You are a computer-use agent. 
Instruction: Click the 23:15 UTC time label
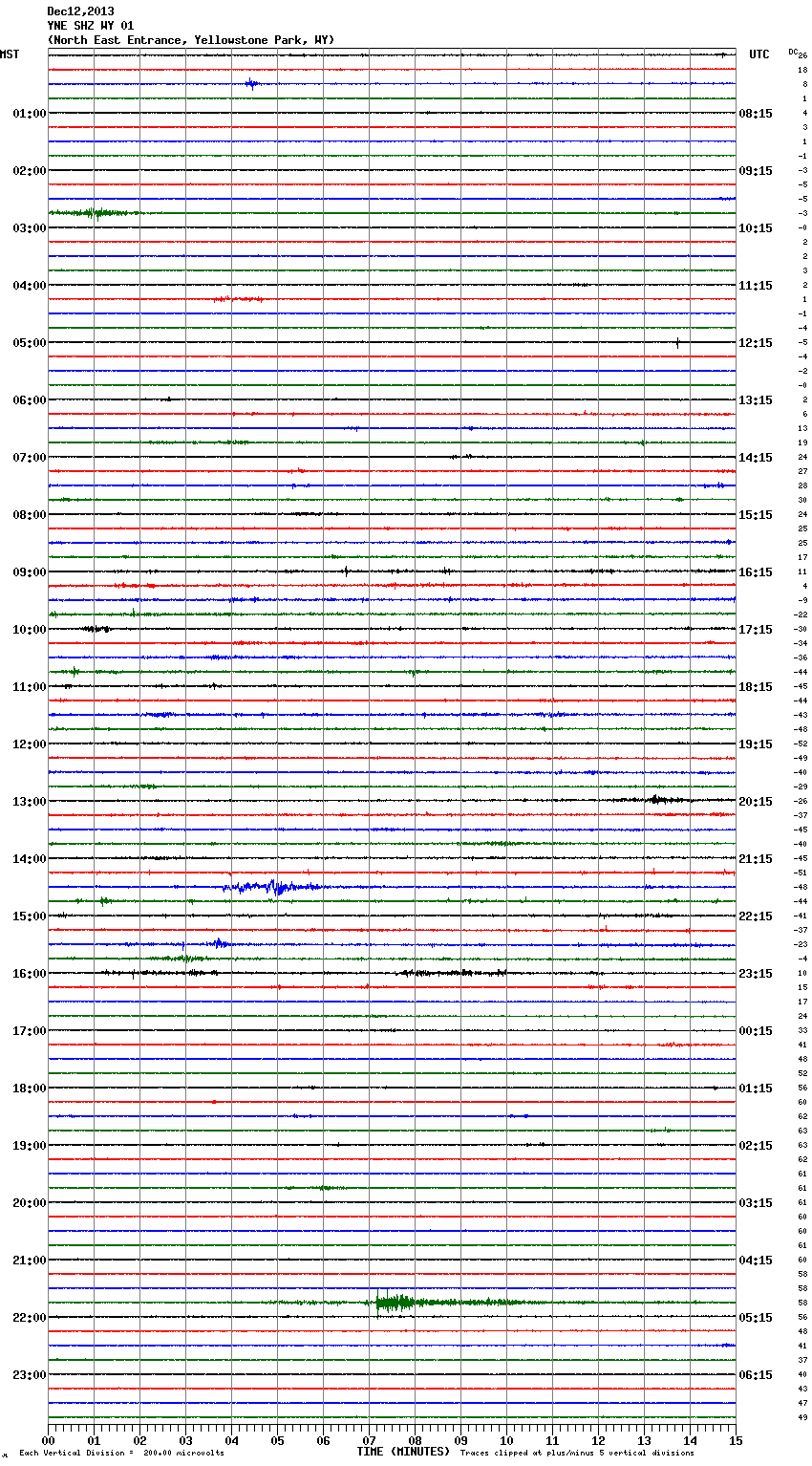[x=756, y=974]
